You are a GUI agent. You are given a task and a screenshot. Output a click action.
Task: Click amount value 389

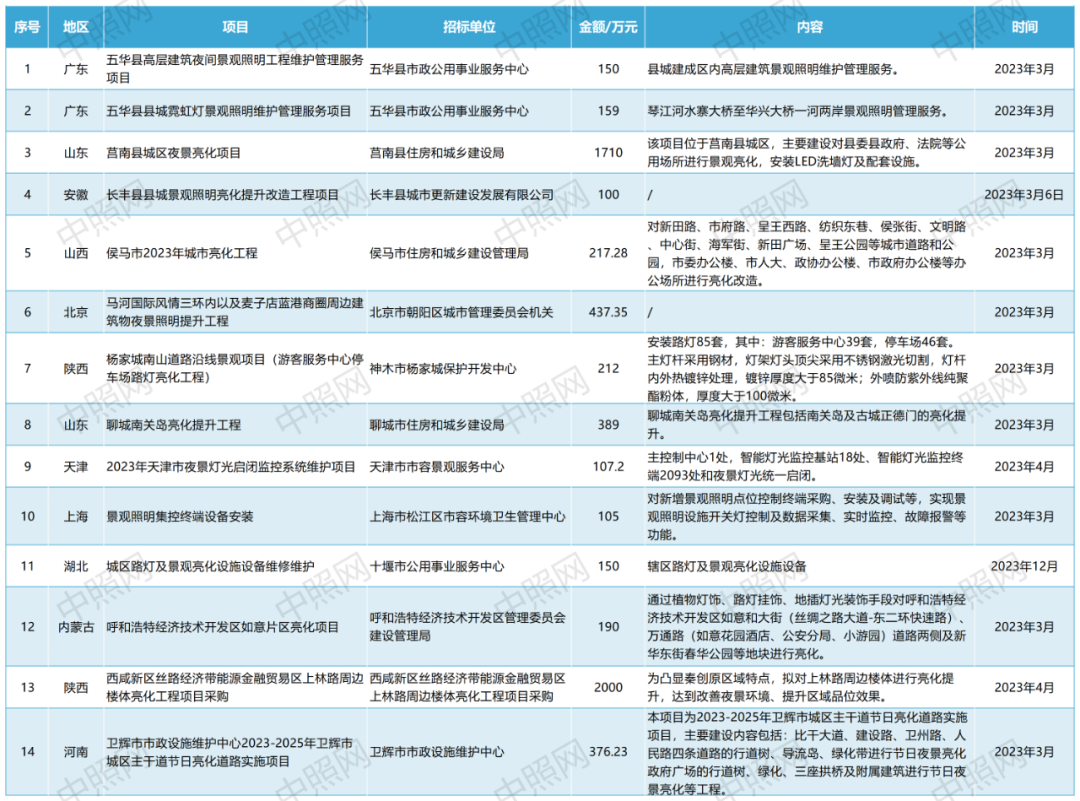608,425
